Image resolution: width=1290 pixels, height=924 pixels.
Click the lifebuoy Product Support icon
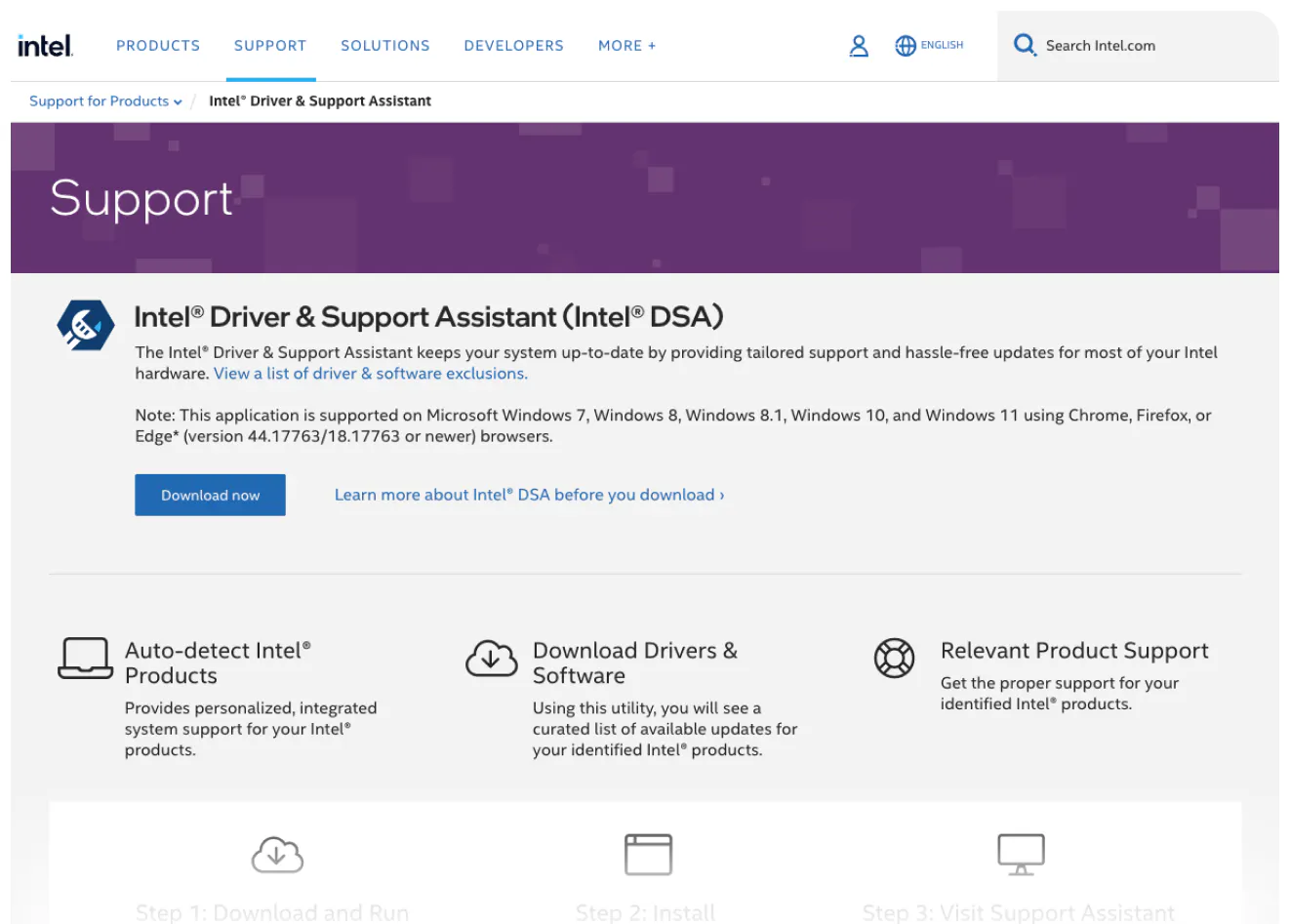(x=894, y=659)
